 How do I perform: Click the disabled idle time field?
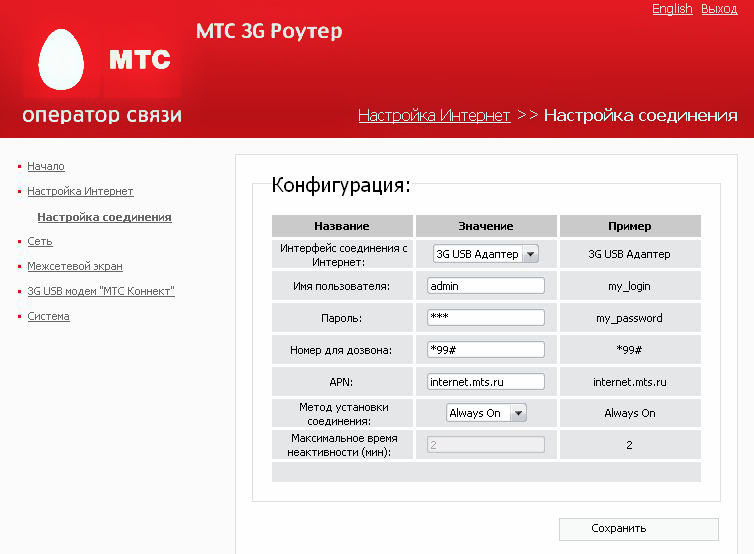click(x=486, y=444)
